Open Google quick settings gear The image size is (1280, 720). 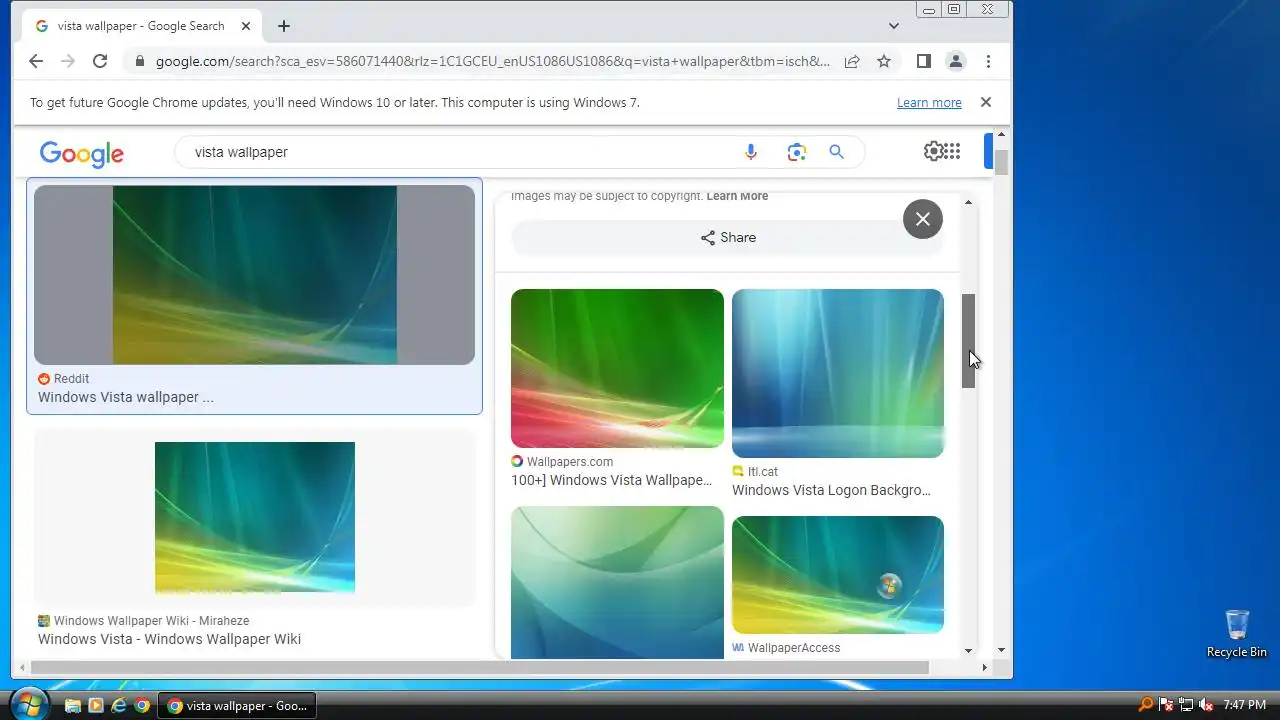tap(932, 151)
